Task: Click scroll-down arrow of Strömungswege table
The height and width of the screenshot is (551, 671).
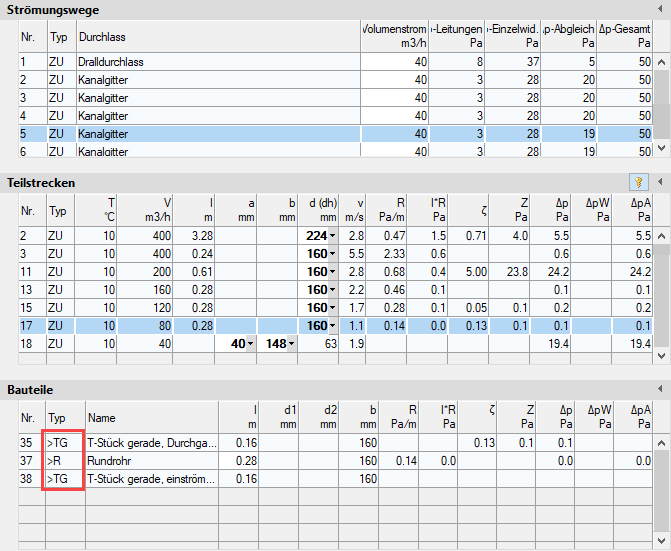Action: 662,148
